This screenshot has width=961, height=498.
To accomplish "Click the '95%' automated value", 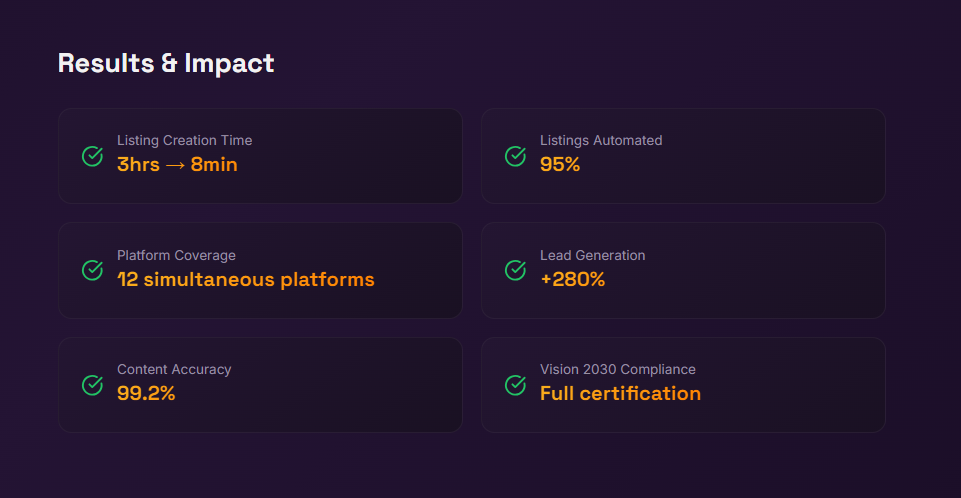I will (x=560, y=165).
